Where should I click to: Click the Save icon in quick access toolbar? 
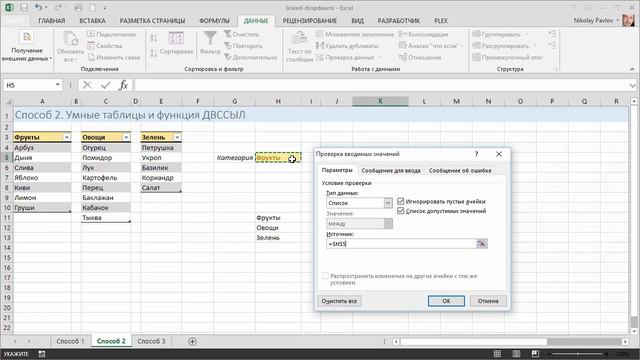click(23, 8)
